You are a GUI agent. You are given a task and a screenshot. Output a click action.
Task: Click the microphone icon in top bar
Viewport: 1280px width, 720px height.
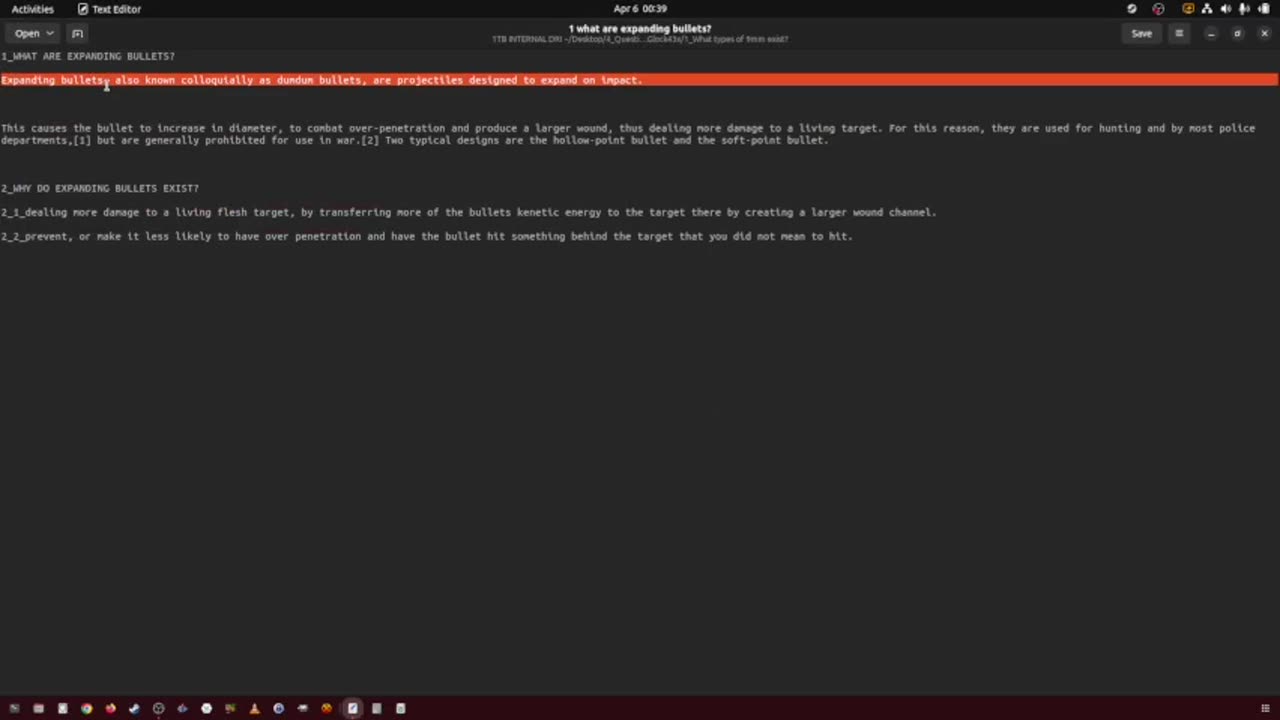1245,9
